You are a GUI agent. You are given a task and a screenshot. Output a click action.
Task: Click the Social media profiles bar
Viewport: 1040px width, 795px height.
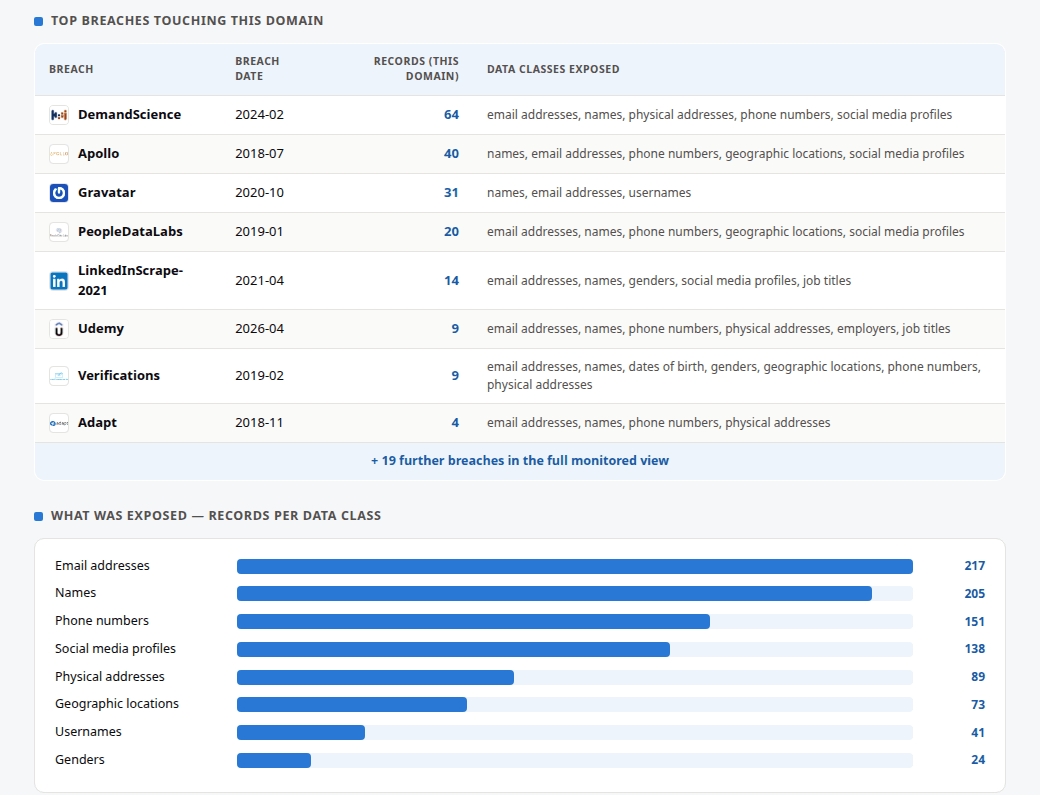(574, 649)
